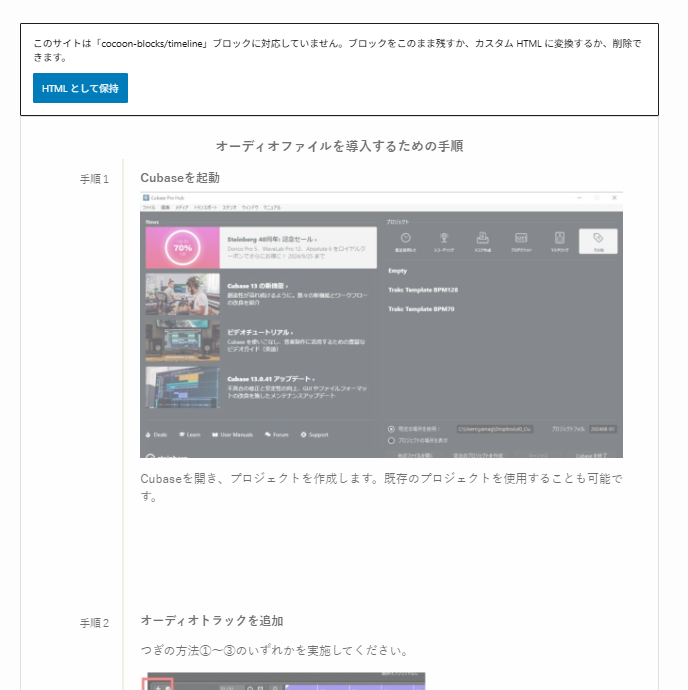This screenshot has width=688, height=690.
Task: Open the "Steinberg 40周年: 記念セール" news link
Action: (272, 239)
